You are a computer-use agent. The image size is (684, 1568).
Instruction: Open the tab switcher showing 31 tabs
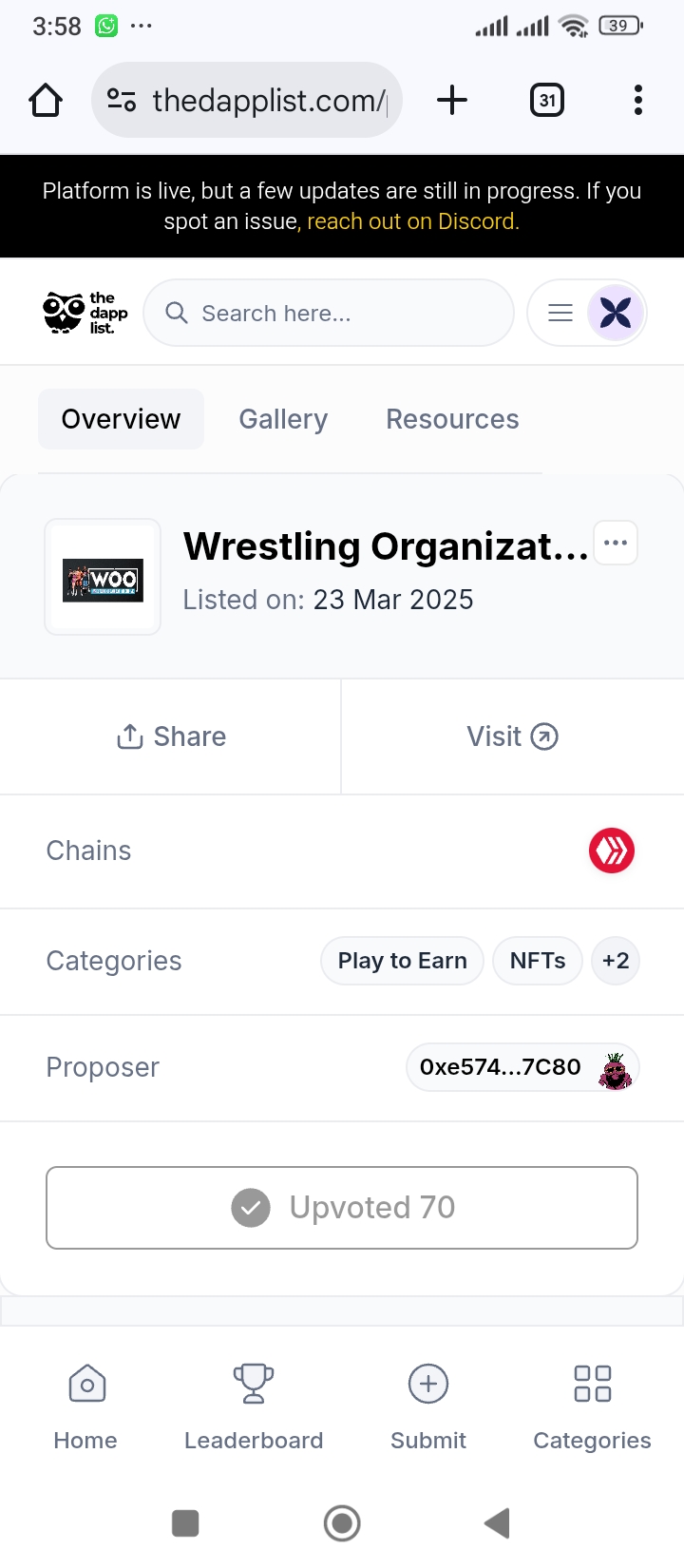click(547, 100)
